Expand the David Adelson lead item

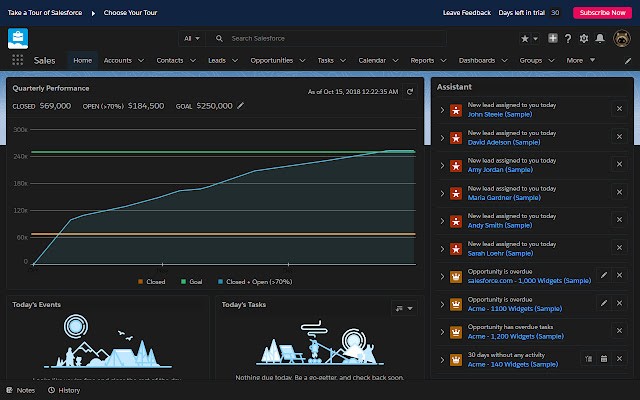pyautogui.click(x=442, y=137)
